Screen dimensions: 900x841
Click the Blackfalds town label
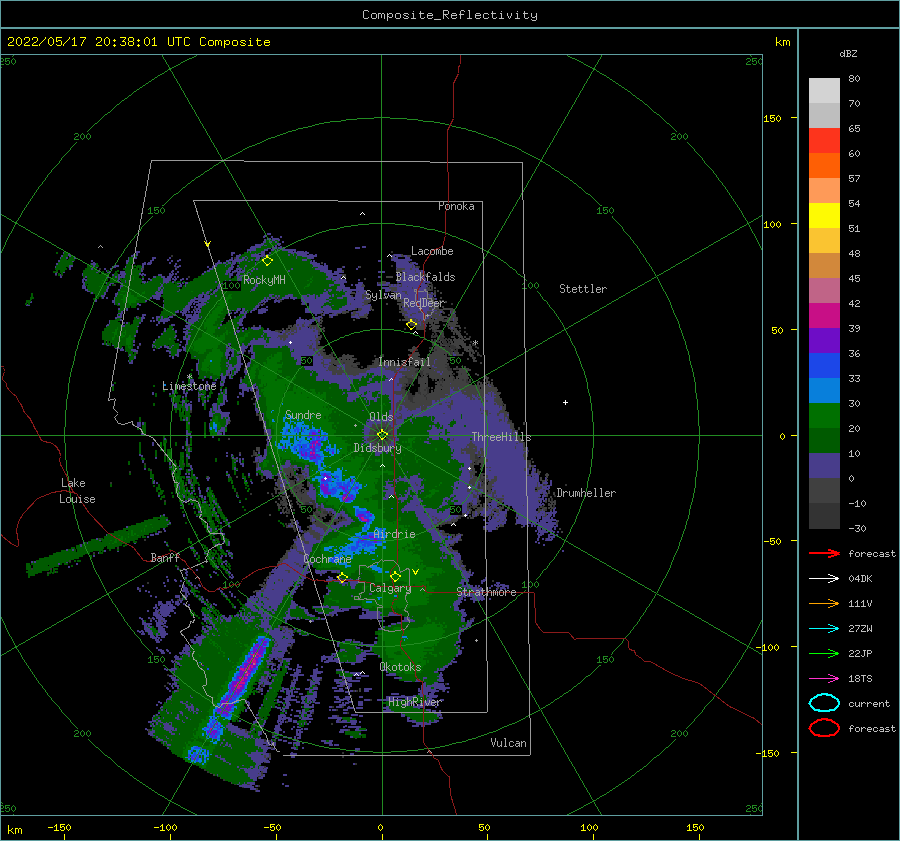(x=425, y=277)
